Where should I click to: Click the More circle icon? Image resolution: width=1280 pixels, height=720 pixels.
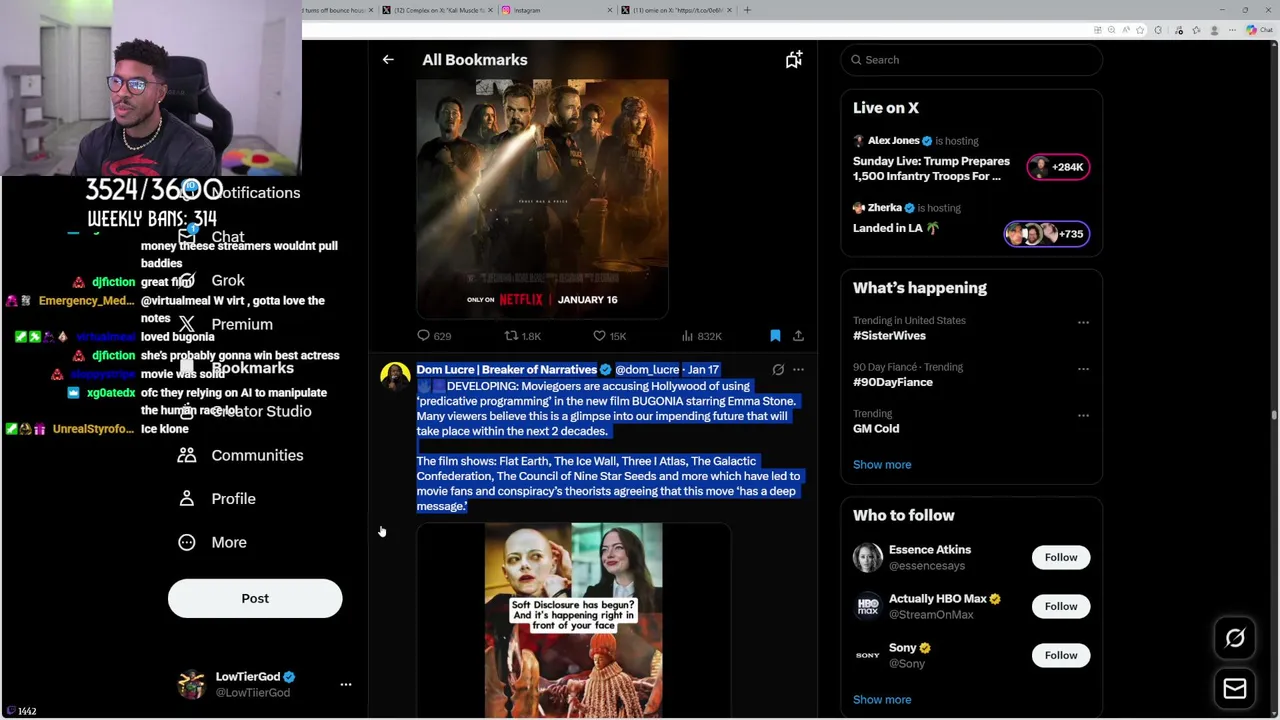187,542
